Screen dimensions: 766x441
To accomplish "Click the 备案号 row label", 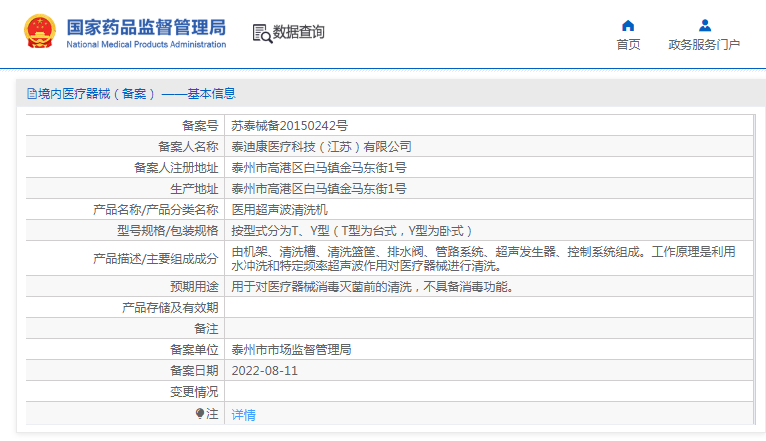I will tap(200, 126).
